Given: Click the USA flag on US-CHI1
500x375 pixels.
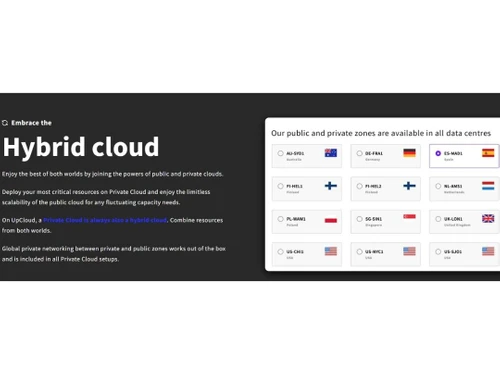Looking at the screenshot, I should (331, 251).
